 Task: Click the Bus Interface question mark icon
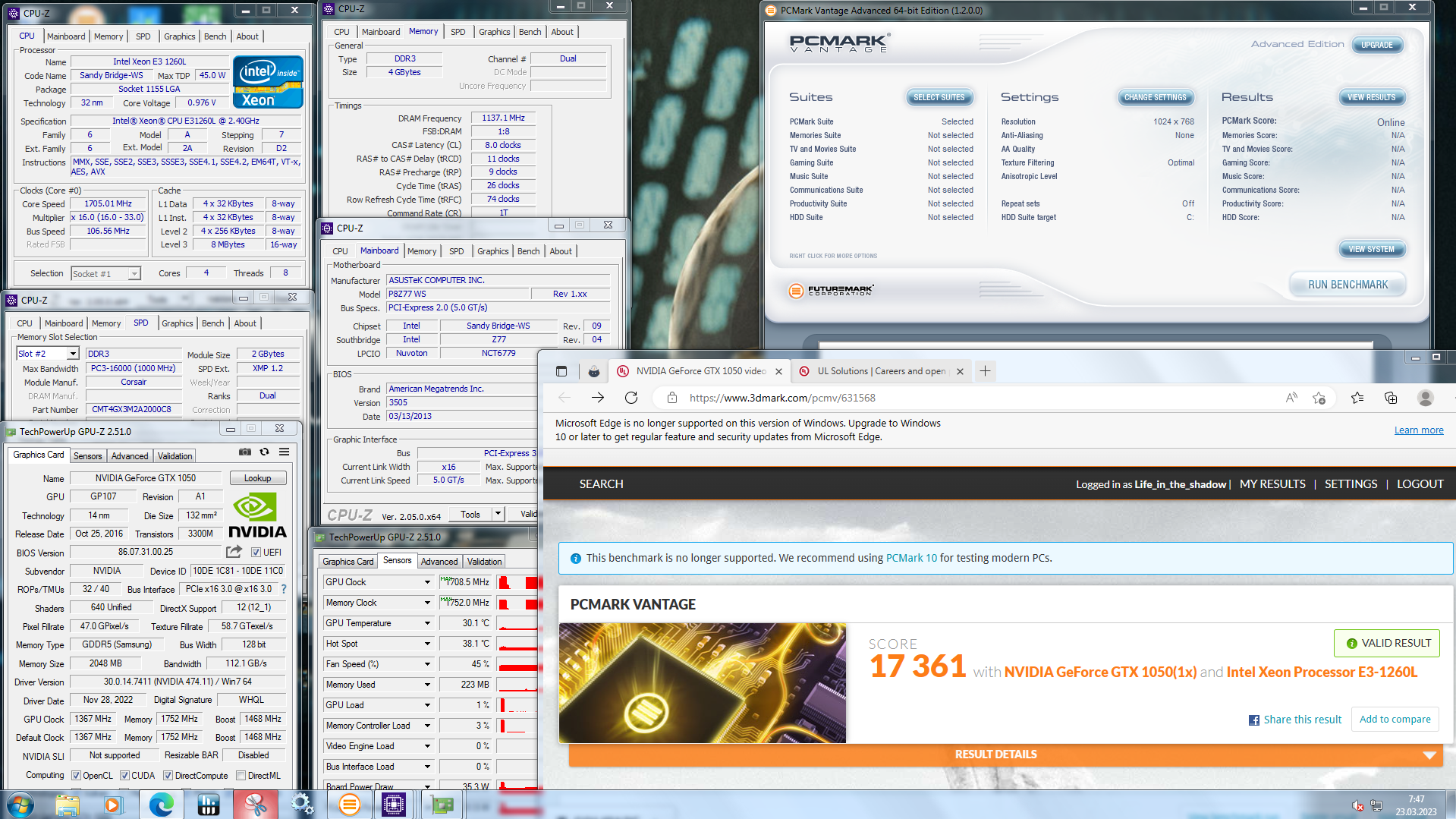284,589
